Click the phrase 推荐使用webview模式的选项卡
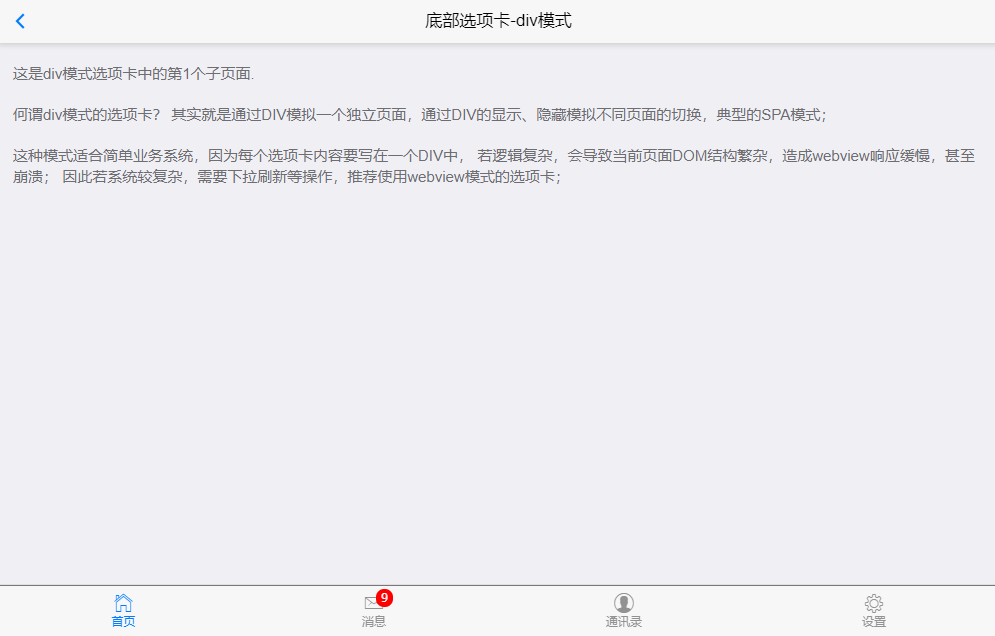 (454, 176)
